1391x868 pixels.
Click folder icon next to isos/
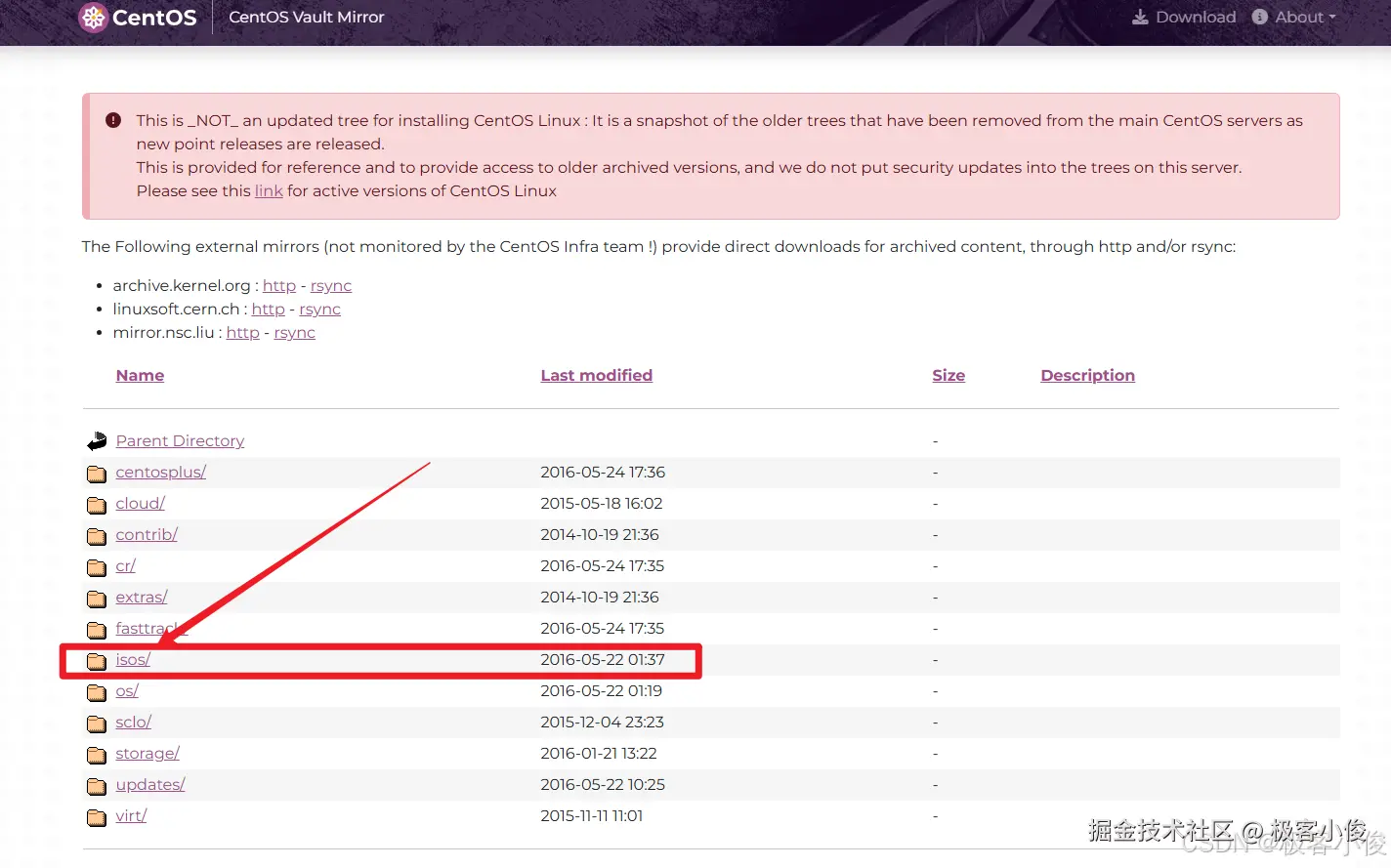click(x=97, y=661)
